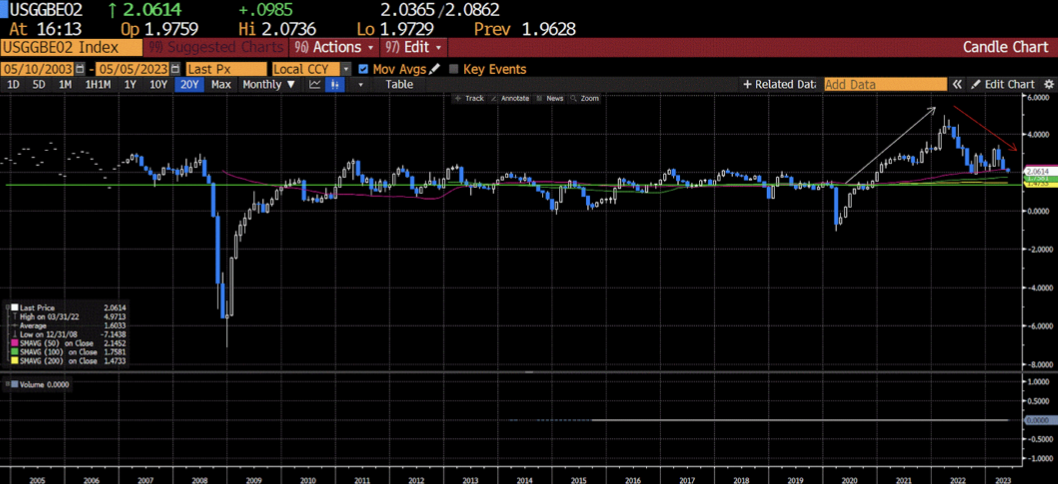Select the 1H1M range tab
The image size is (1058, 484).
(x=97, y=84)
